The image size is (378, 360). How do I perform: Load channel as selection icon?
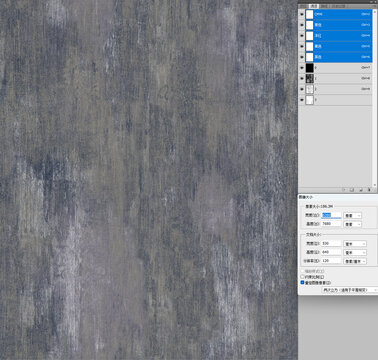344,190
